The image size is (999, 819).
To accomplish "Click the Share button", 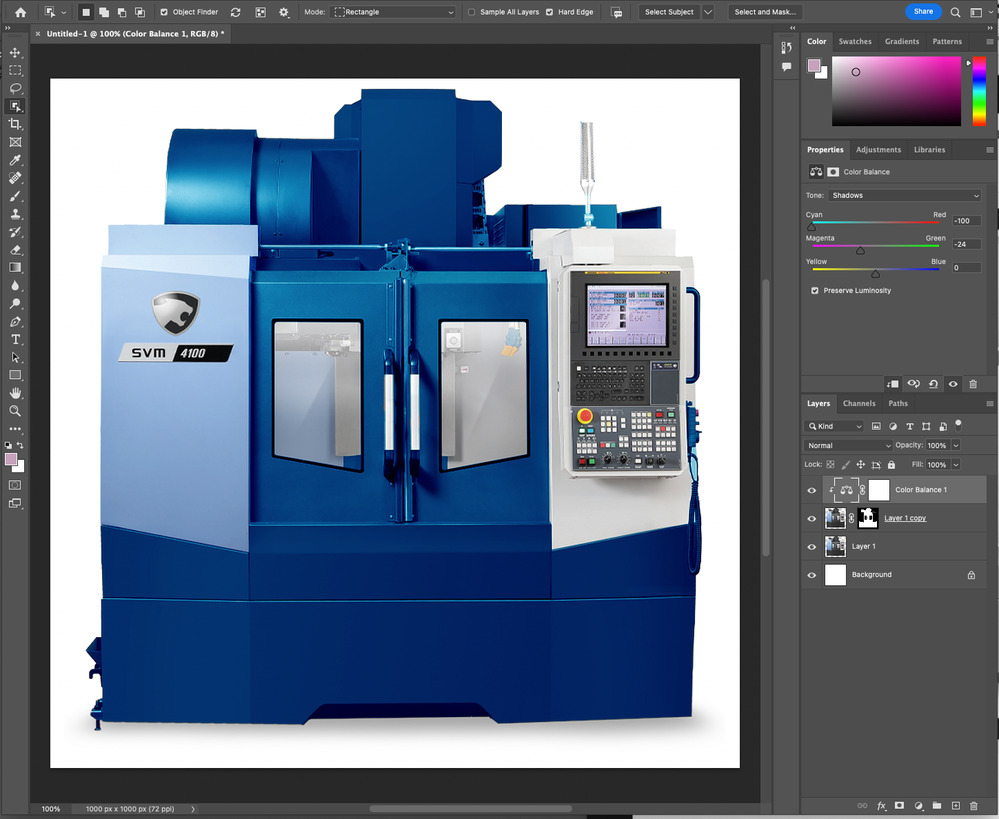I will [923, 12].
